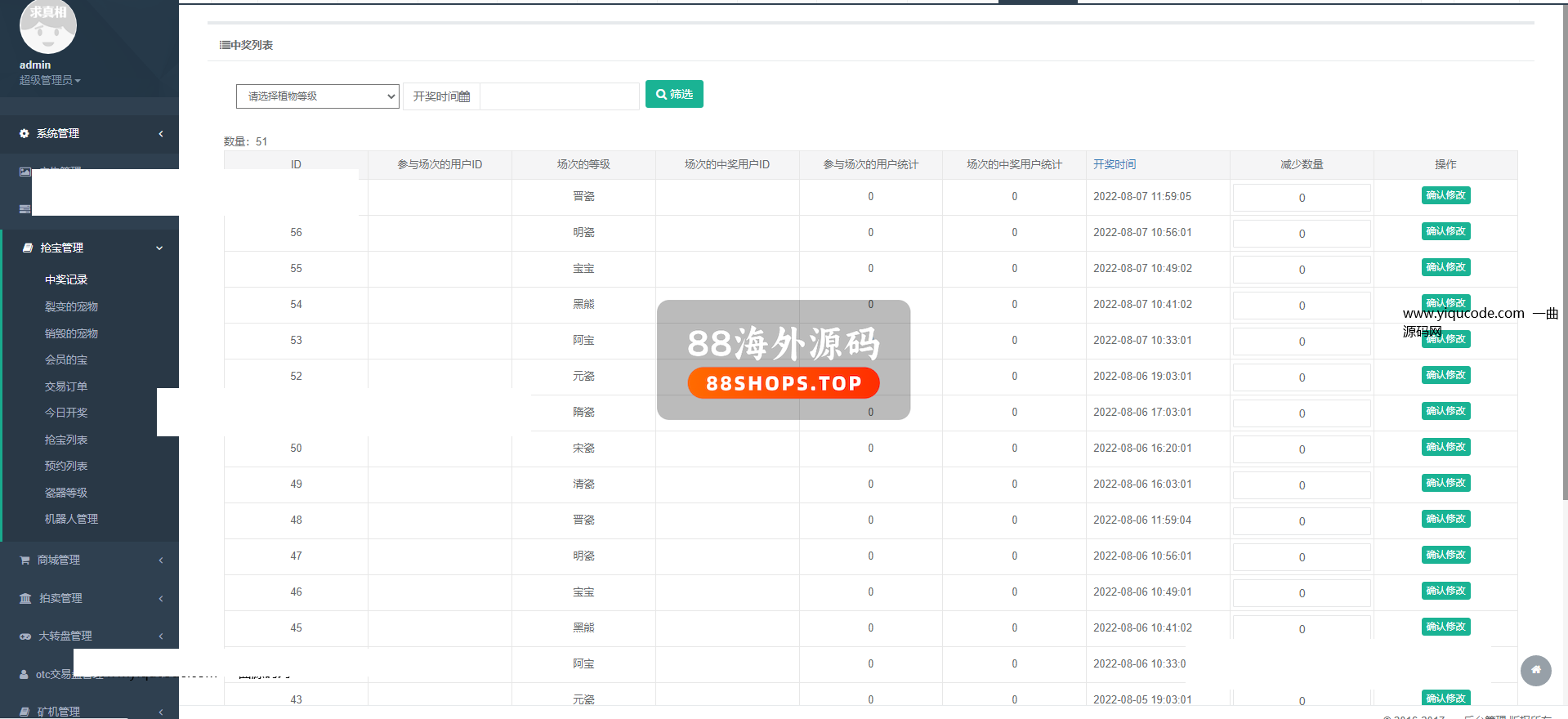
Task: Click 确认修改 for the 10:49:02 宝宝 row
Action: pyautogui.click(x=1445, y=267)
